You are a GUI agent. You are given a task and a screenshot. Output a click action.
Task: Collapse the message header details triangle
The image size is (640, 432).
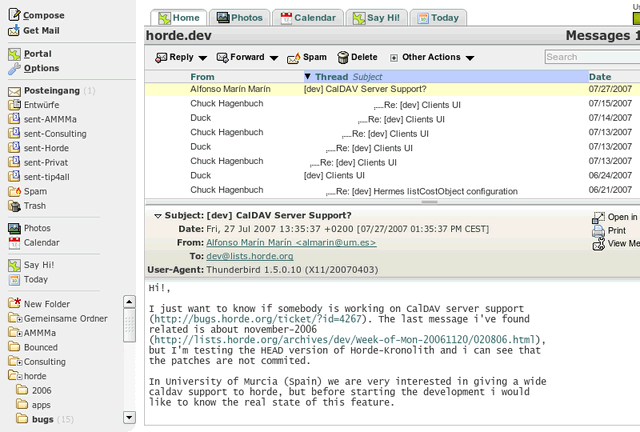point(157,215)
